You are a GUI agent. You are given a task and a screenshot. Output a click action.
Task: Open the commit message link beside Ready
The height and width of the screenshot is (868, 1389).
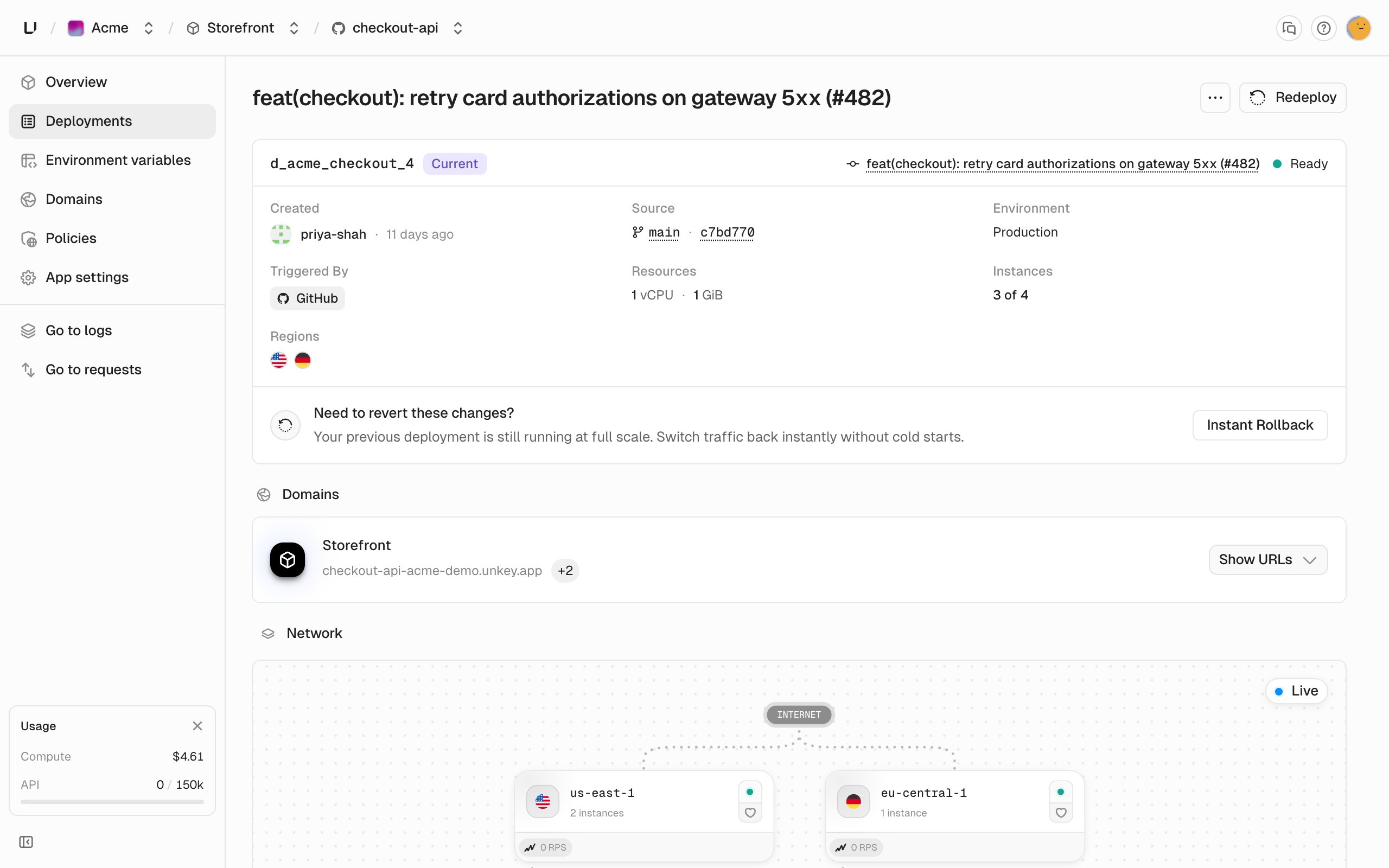1062,164
